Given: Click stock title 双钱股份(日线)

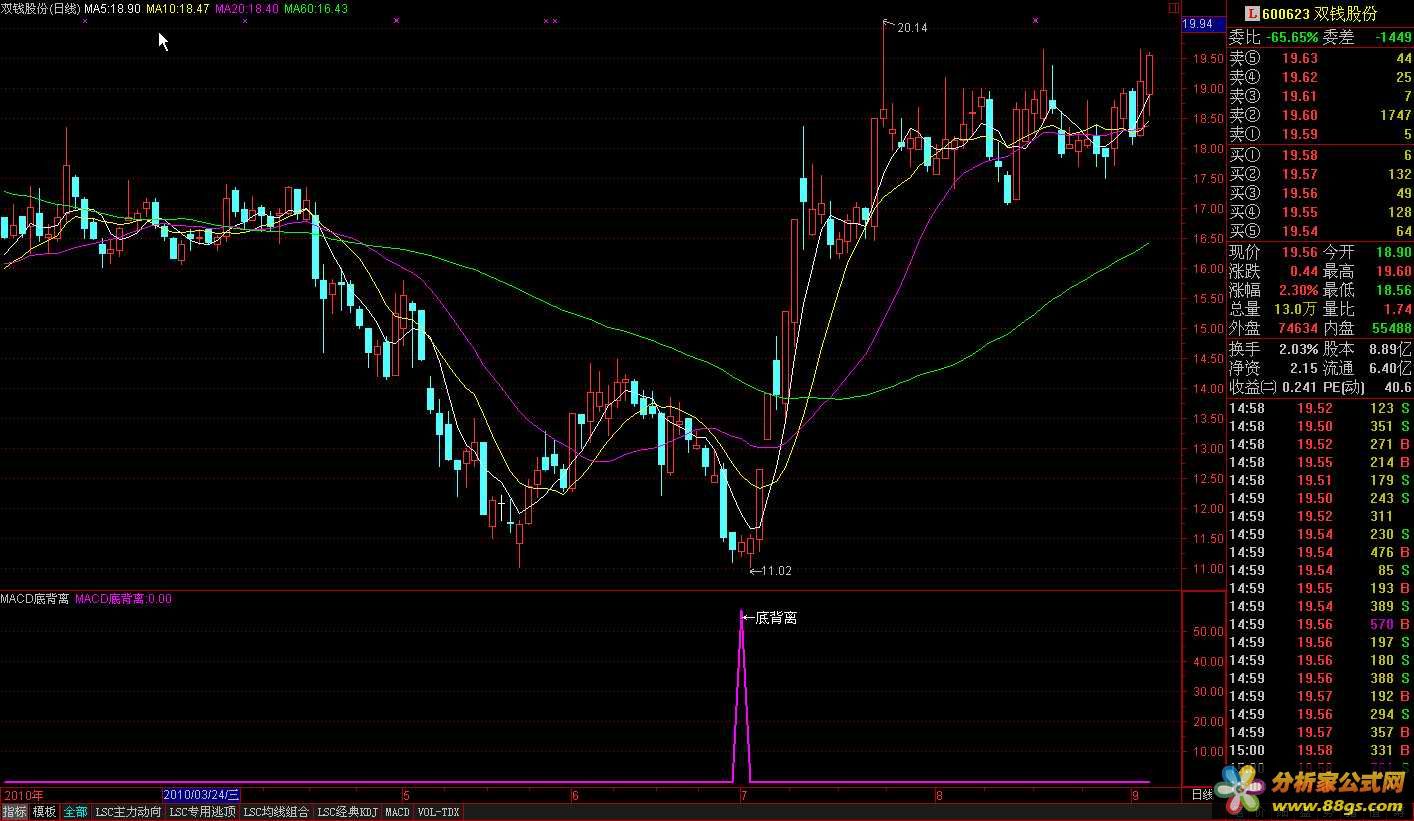Looking at the screenshot, I should pos(40,8).
